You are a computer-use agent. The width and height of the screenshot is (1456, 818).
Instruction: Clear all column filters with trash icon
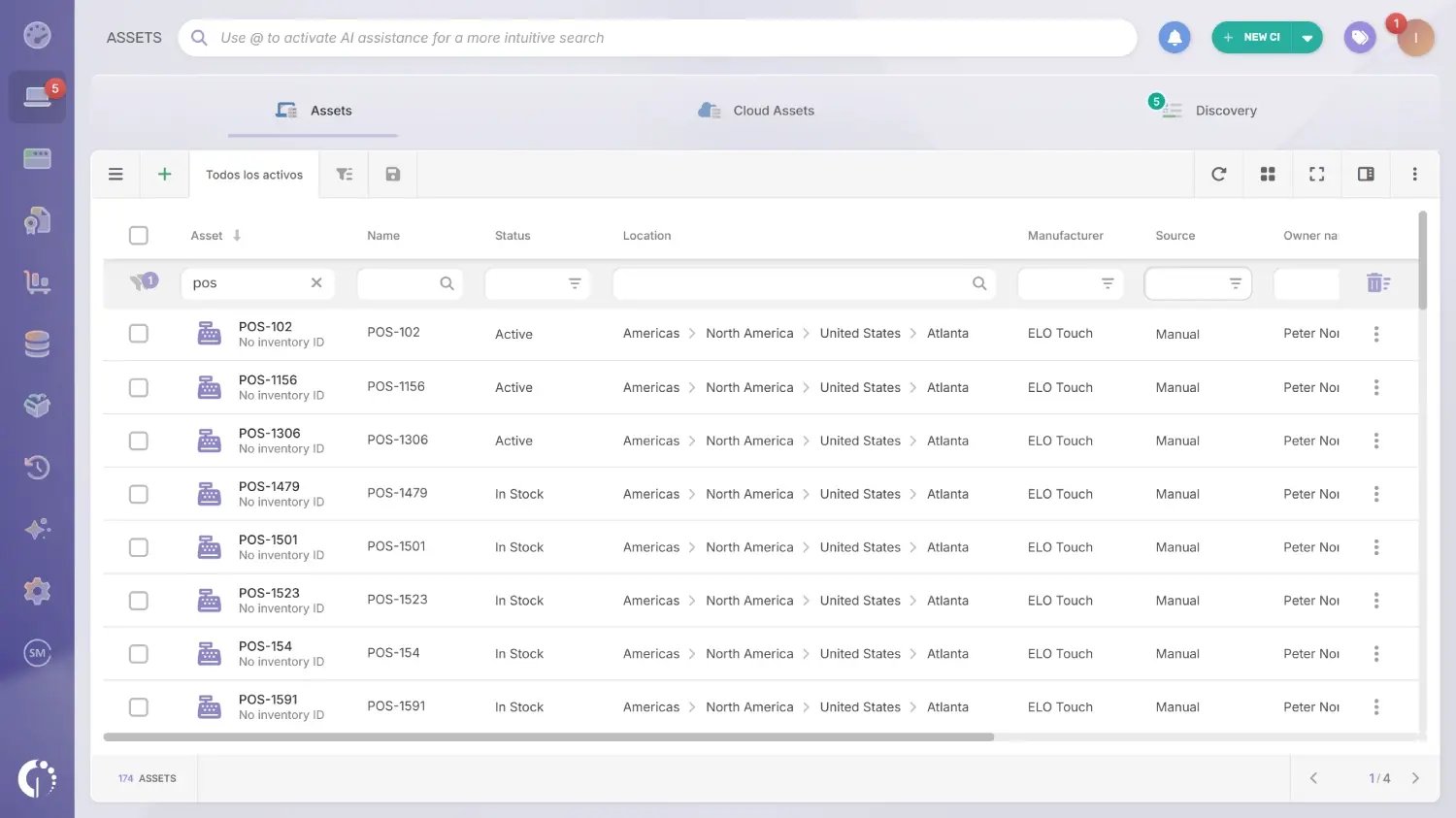pos(1378,283)
